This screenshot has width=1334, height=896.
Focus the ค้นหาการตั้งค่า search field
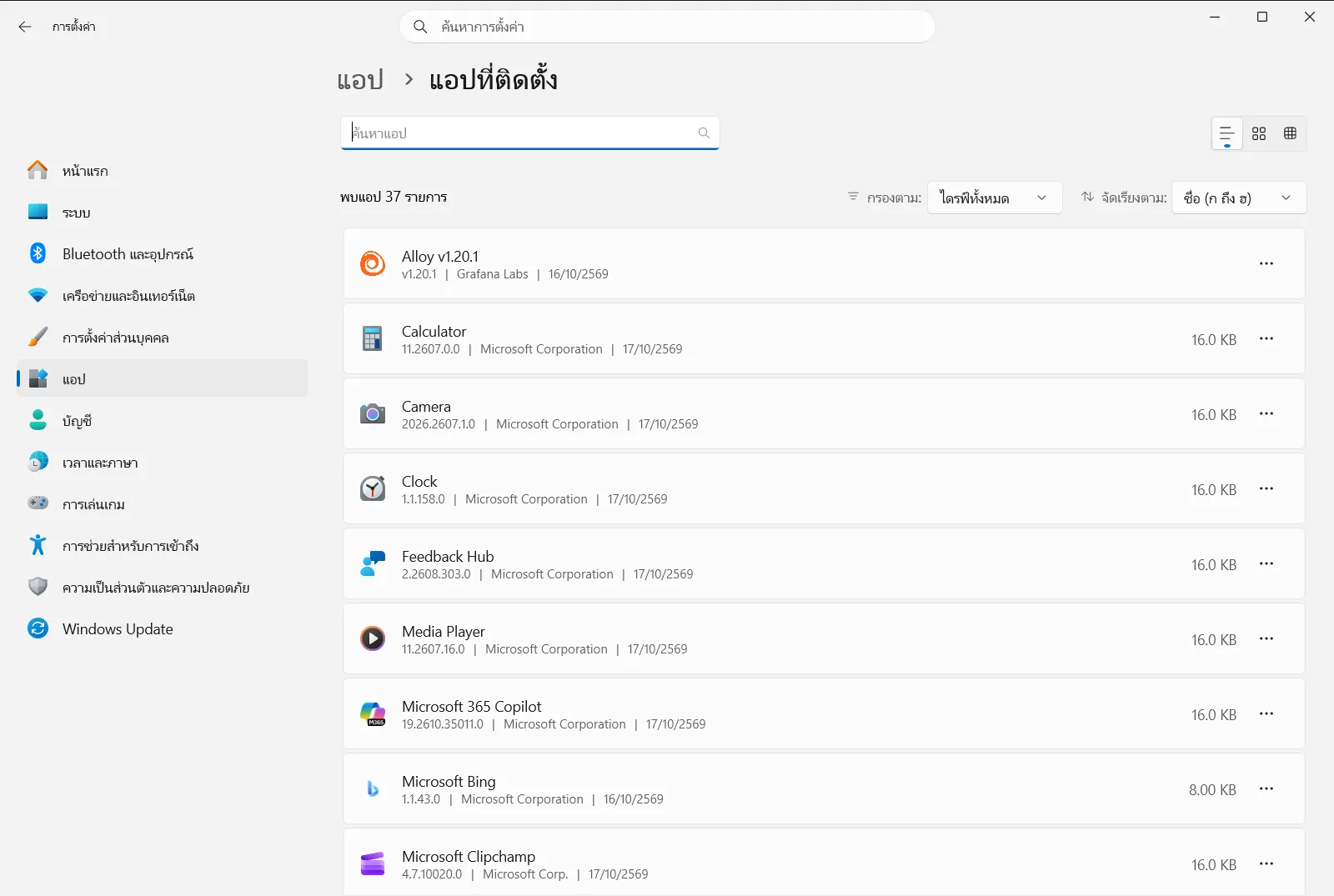[x=667, y=27]
